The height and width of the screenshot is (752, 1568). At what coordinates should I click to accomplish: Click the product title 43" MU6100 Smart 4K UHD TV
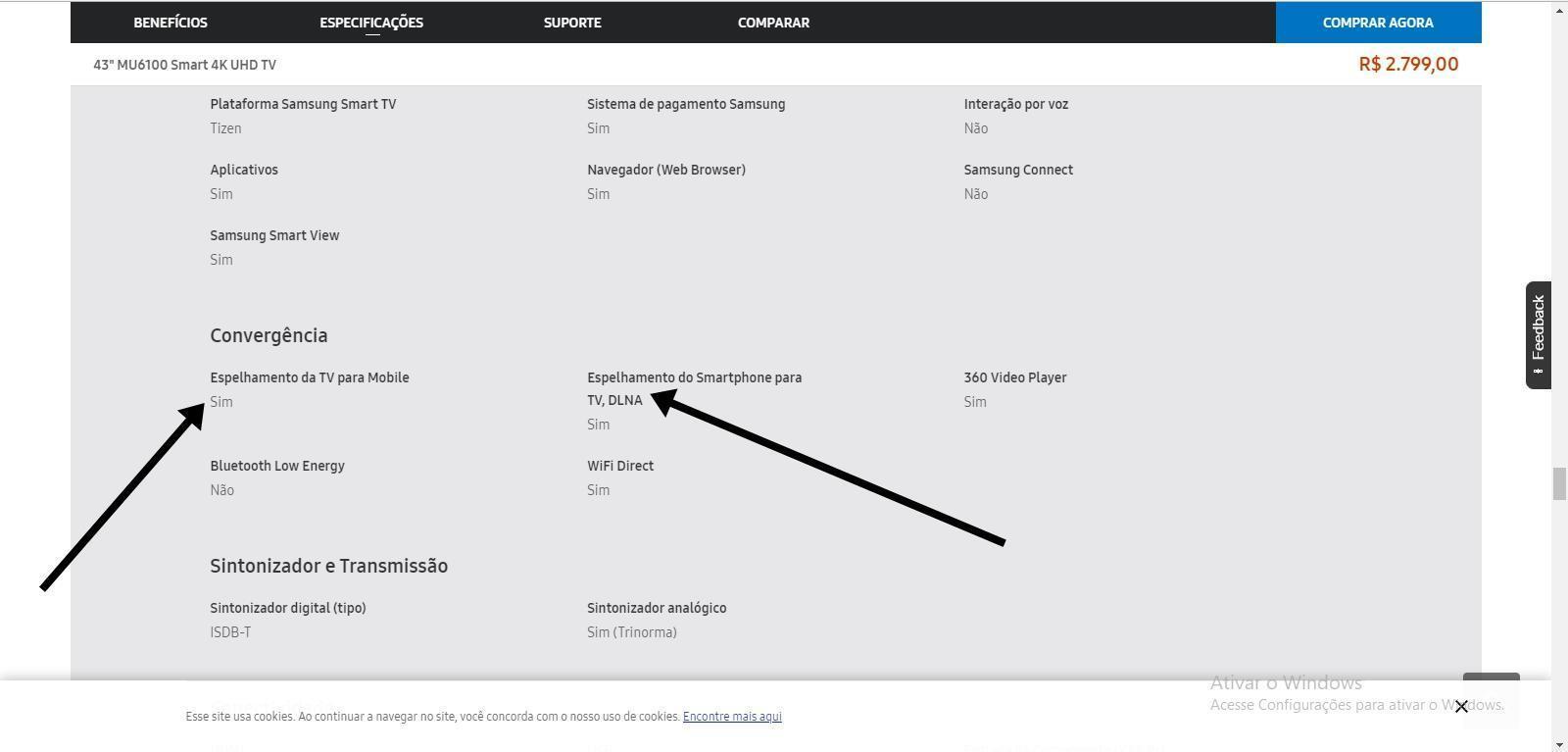pos(185,65)
